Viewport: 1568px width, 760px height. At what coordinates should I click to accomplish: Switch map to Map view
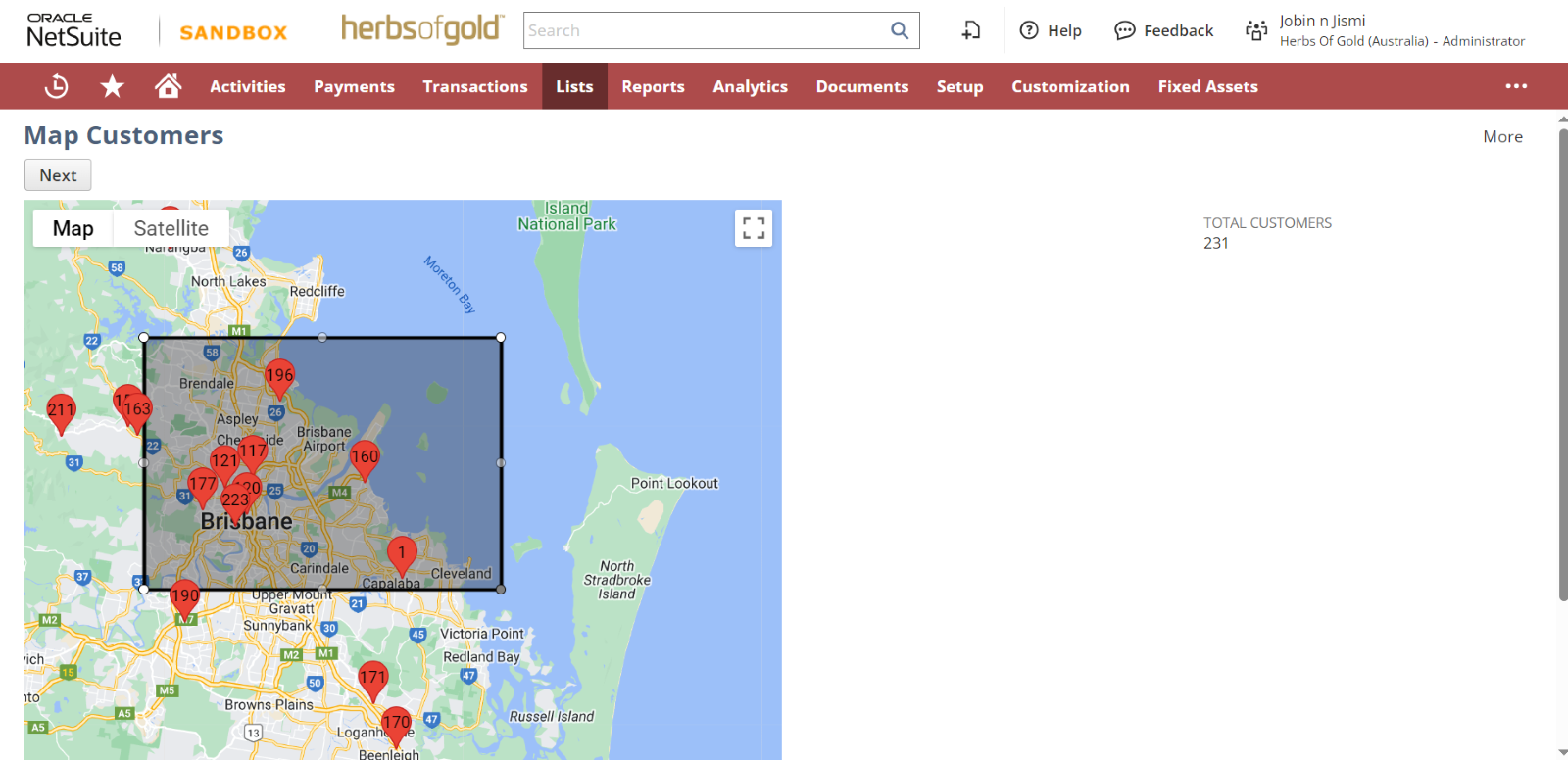tap(73, 228)
